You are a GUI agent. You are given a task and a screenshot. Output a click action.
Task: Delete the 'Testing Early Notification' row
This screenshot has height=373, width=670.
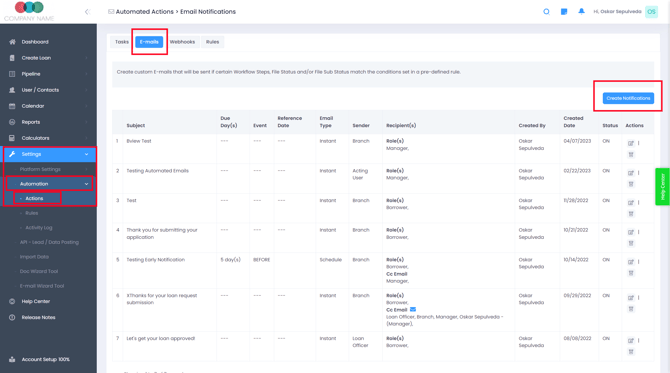(631, 273)
